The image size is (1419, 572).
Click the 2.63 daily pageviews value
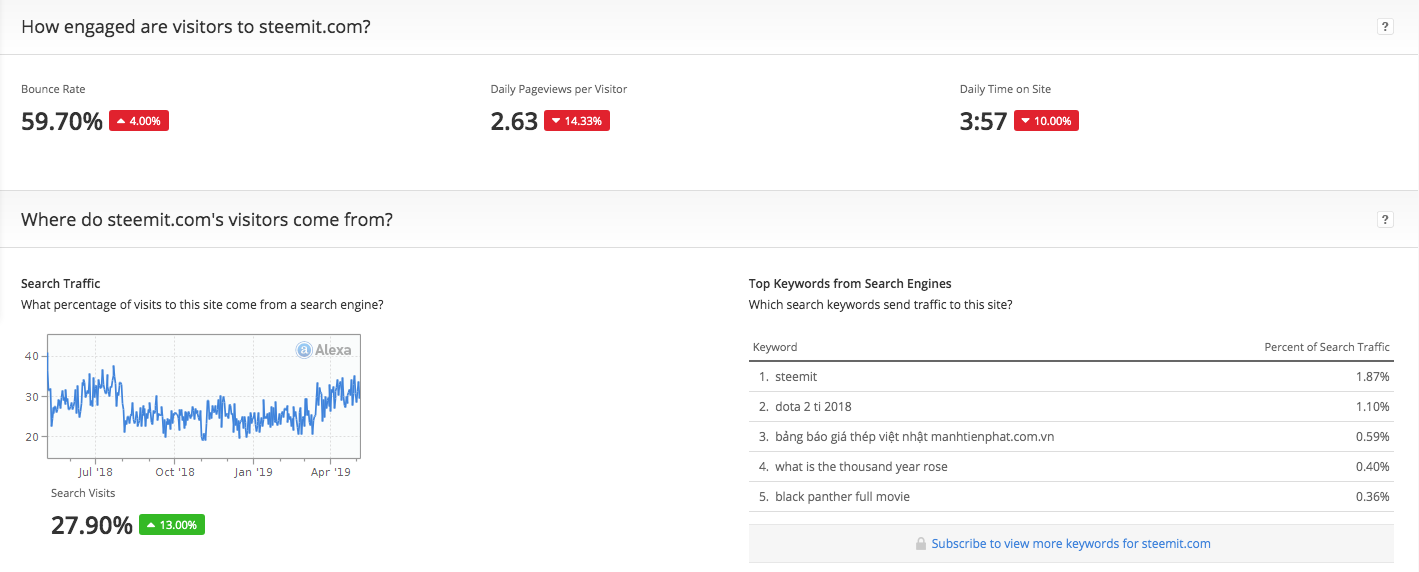[x=514, y=122]
